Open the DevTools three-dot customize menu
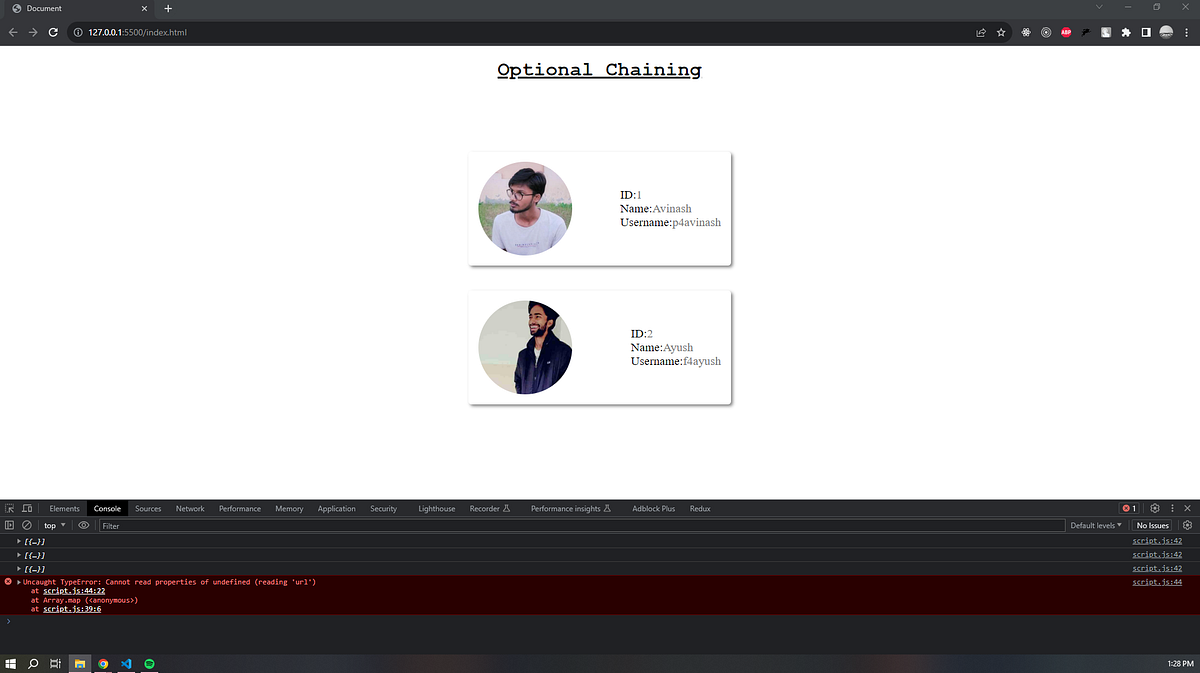This screenshot has height=673, width=1200. pos(1172,508)
